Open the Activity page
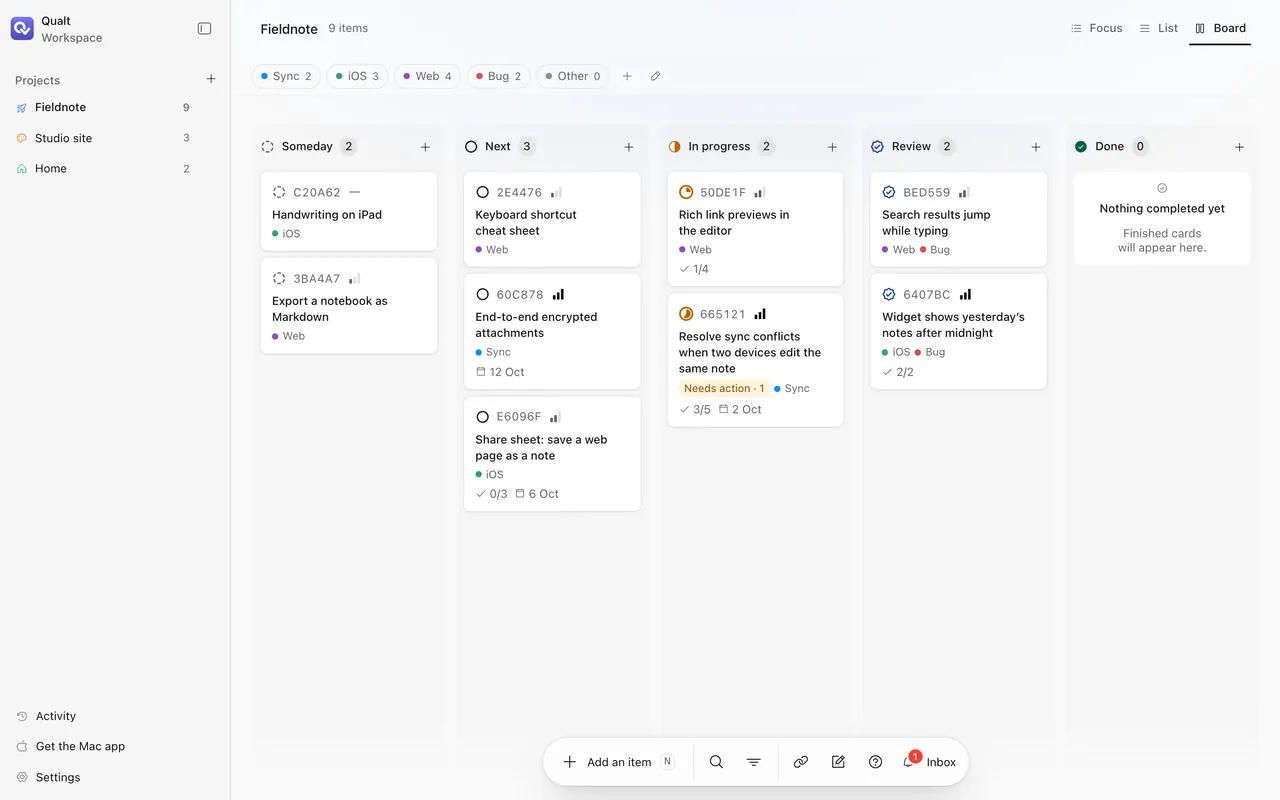The image size is (1280, 800). 46,716
